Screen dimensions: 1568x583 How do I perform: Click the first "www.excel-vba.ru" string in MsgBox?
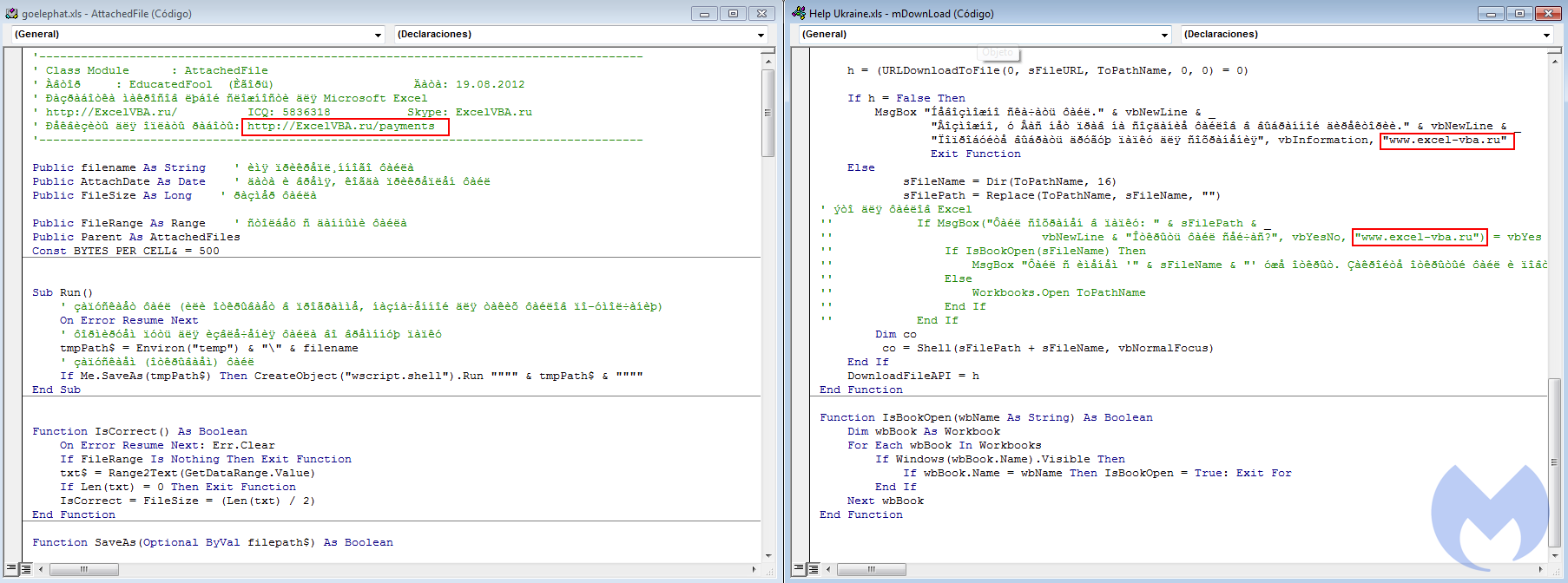click(x=1445, y=140)
